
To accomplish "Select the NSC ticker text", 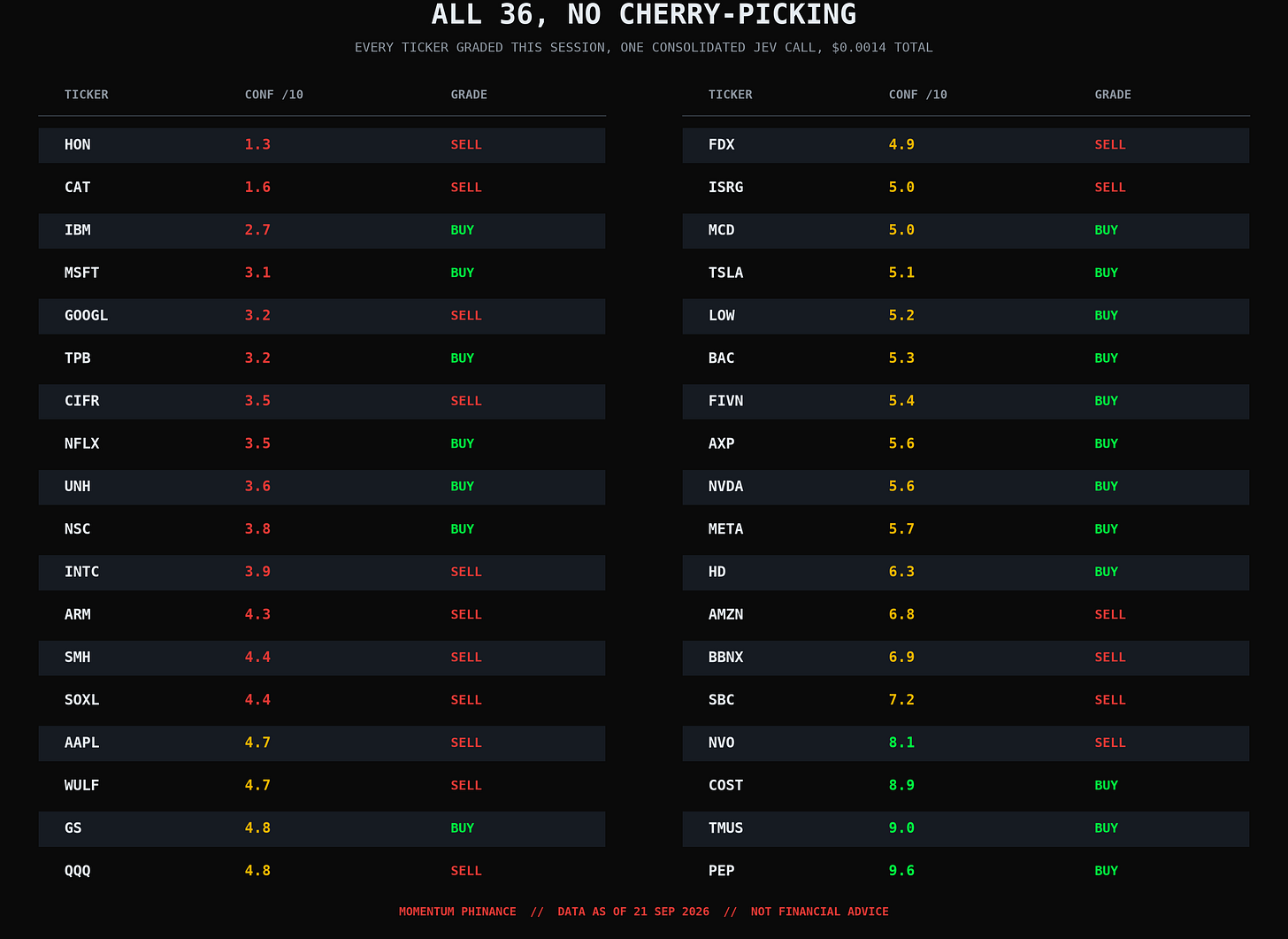I will [78, 529].
